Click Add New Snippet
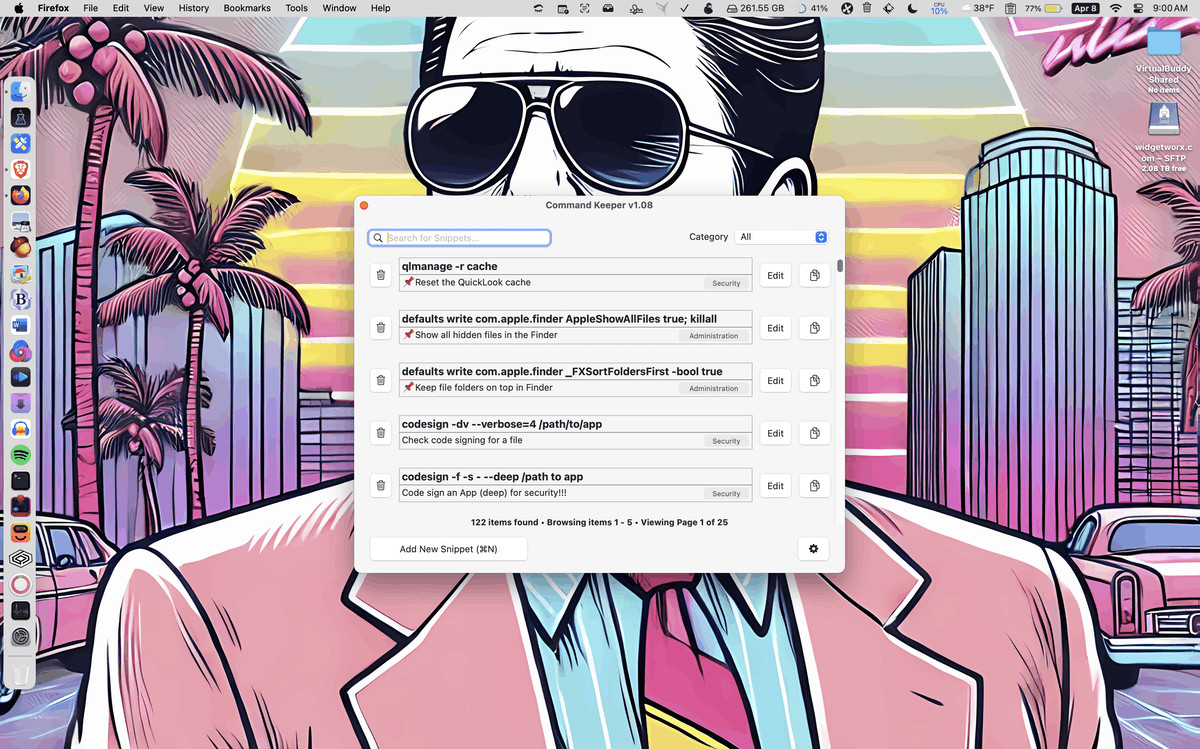The height and width of the screenshot is (749, 1200). [448, 548]
